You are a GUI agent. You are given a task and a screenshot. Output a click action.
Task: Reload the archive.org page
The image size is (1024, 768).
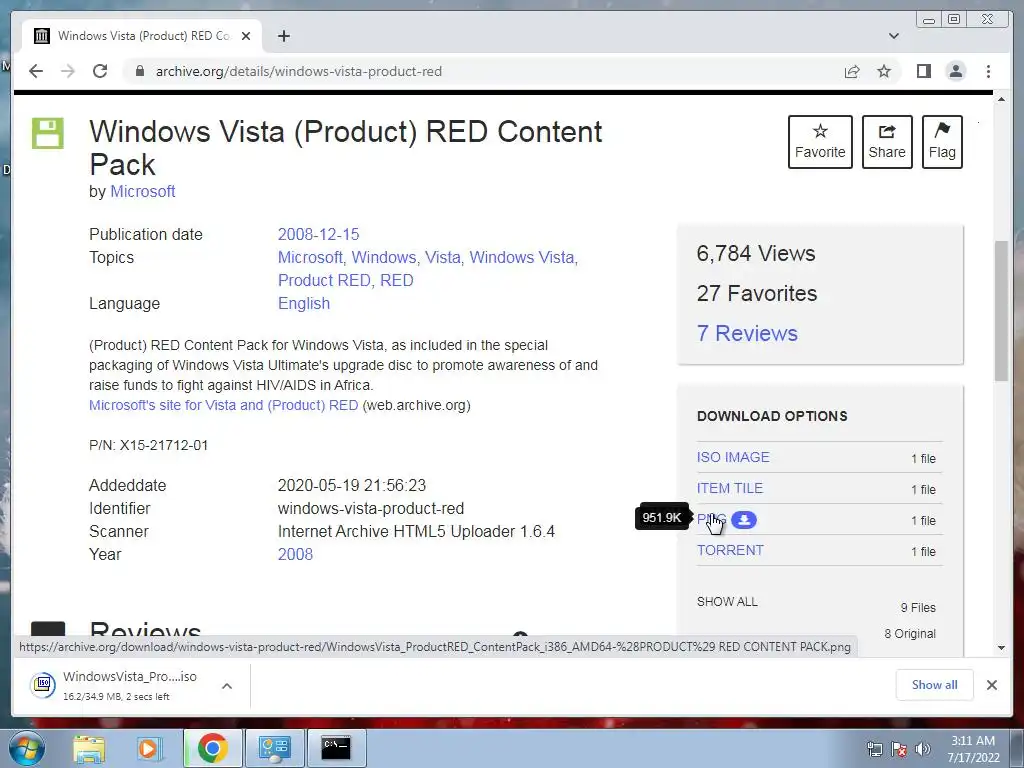(100, 71)
